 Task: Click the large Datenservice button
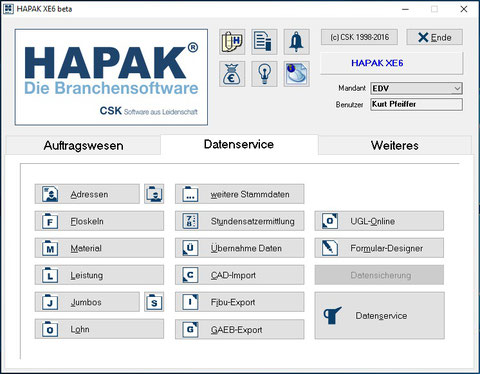379,316
